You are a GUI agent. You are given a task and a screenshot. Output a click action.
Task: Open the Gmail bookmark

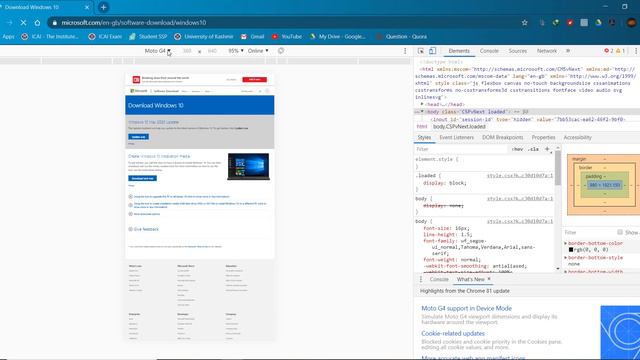[252, 37]
